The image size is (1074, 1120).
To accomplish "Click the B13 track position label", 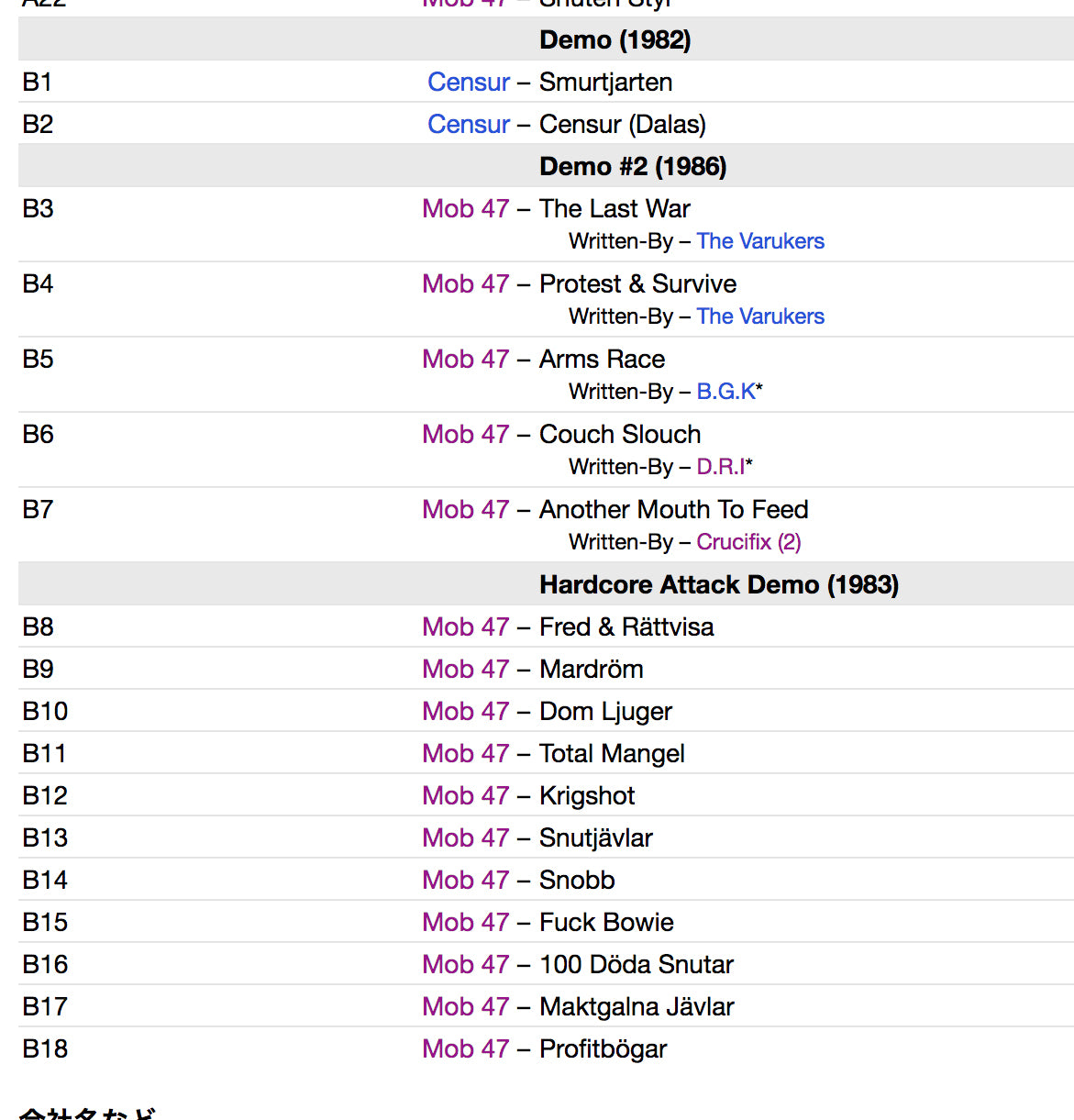I will click(45, 838).
